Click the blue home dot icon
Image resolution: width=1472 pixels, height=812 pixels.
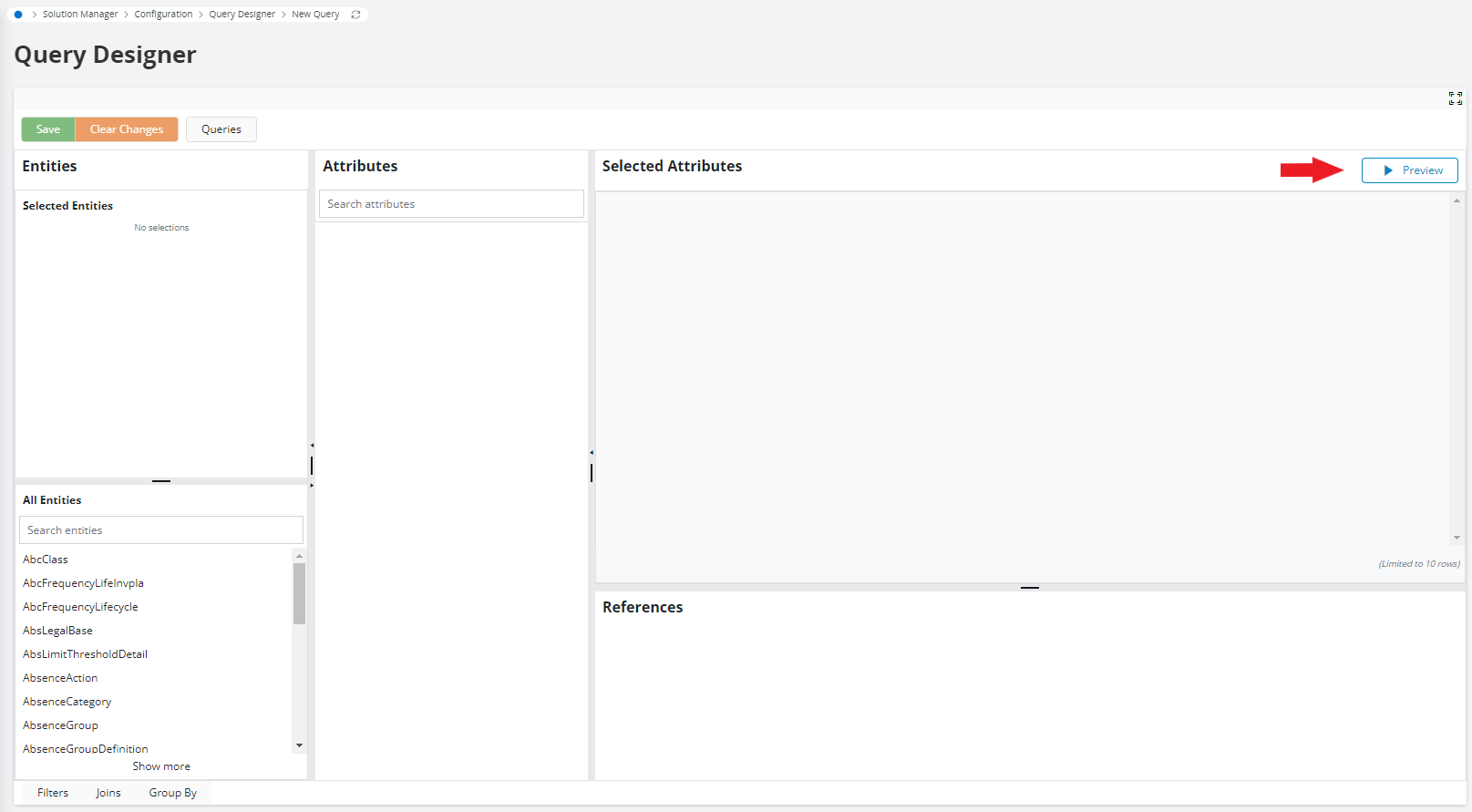pyautogui.click(x=18, y=15)
